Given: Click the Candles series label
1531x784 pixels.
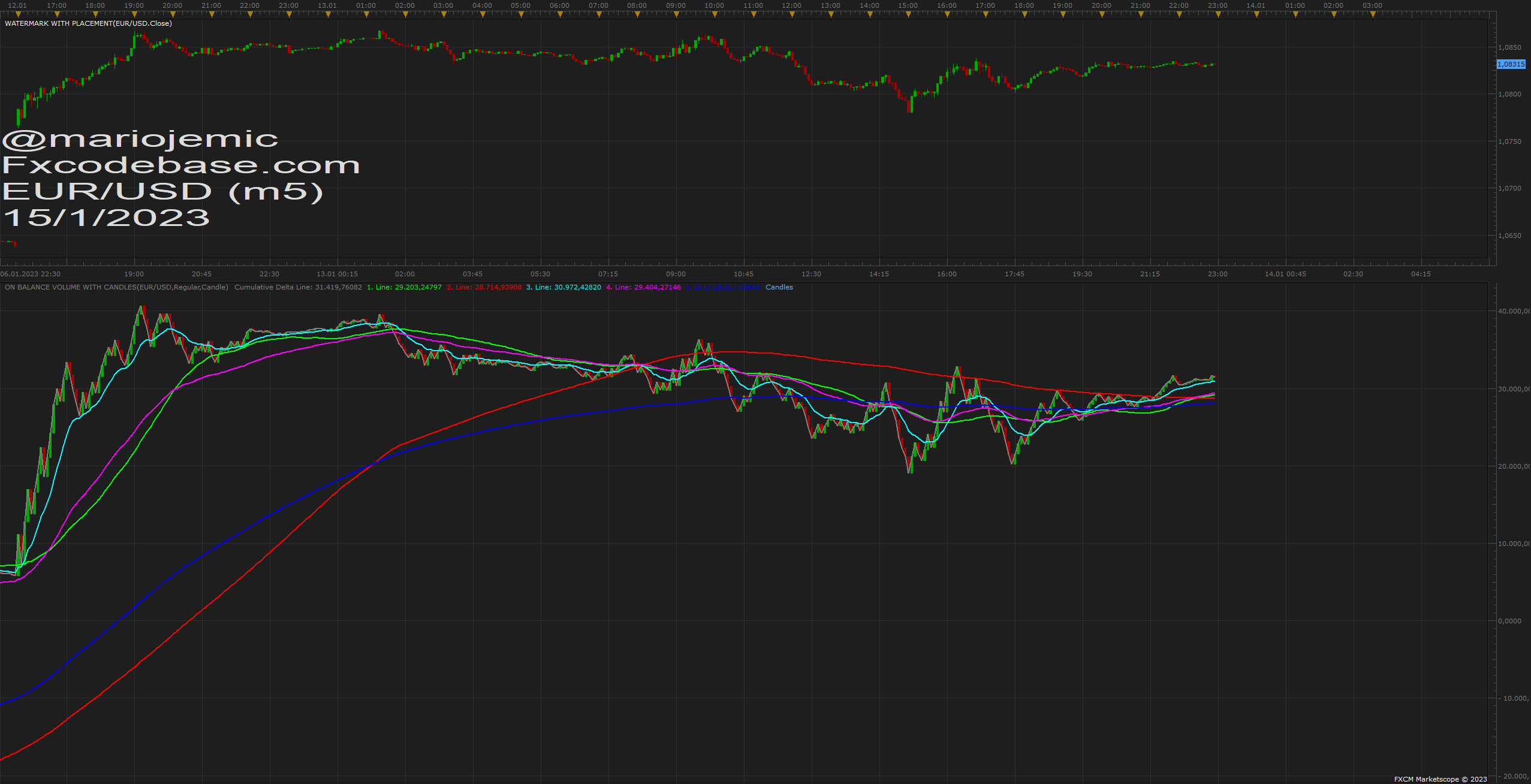Looking at the screenshot, I should coord(779,287).
